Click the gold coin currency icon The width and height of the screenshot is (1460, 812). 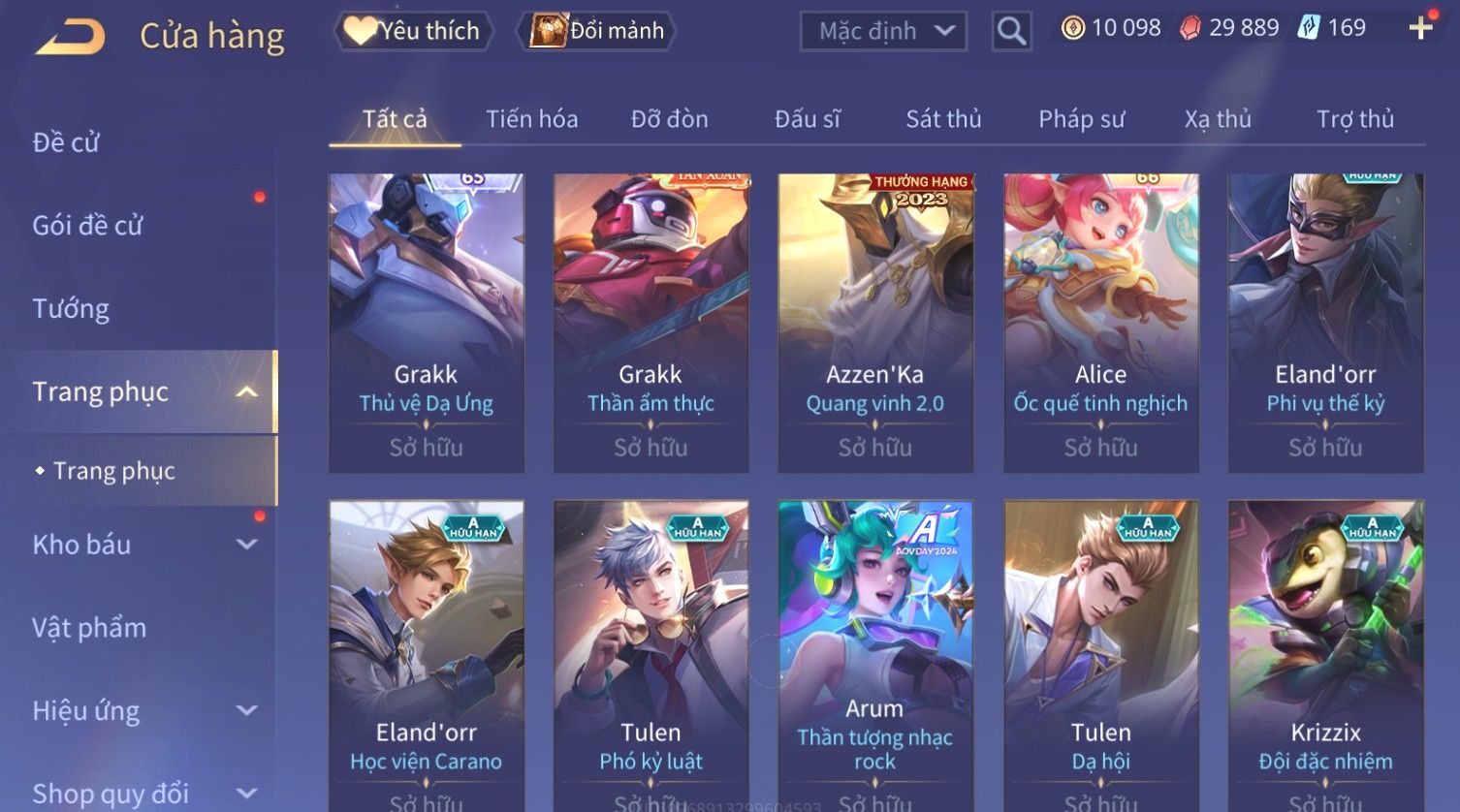(1073, 28)
